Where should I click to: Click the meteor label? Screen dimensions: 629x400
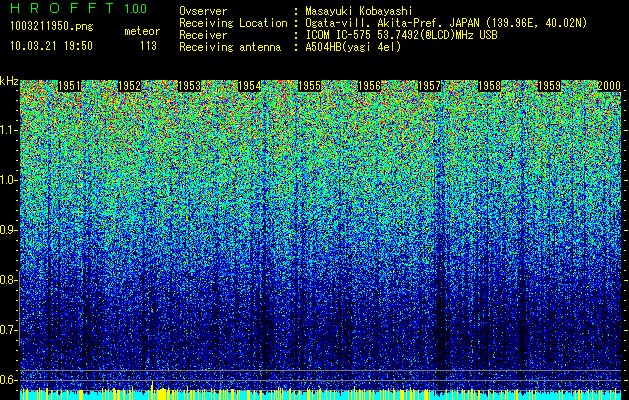(142, 31)
